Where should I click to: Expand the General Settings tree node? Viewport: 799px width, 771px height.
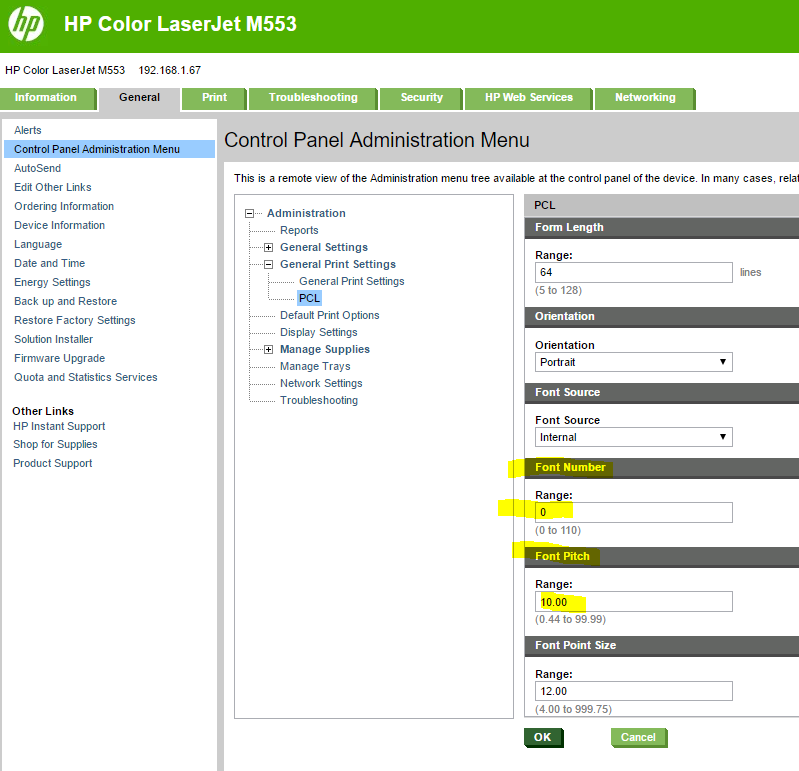click(268, 247)
